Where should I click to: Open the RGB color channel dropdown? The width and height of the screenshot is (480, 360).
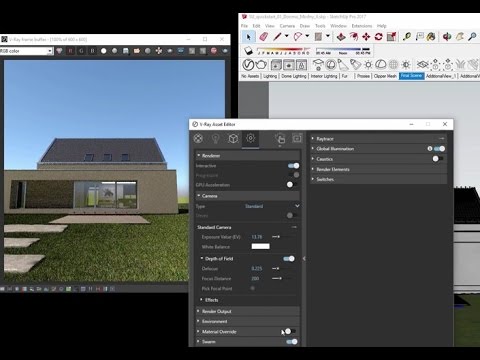(x=26, y=51)
